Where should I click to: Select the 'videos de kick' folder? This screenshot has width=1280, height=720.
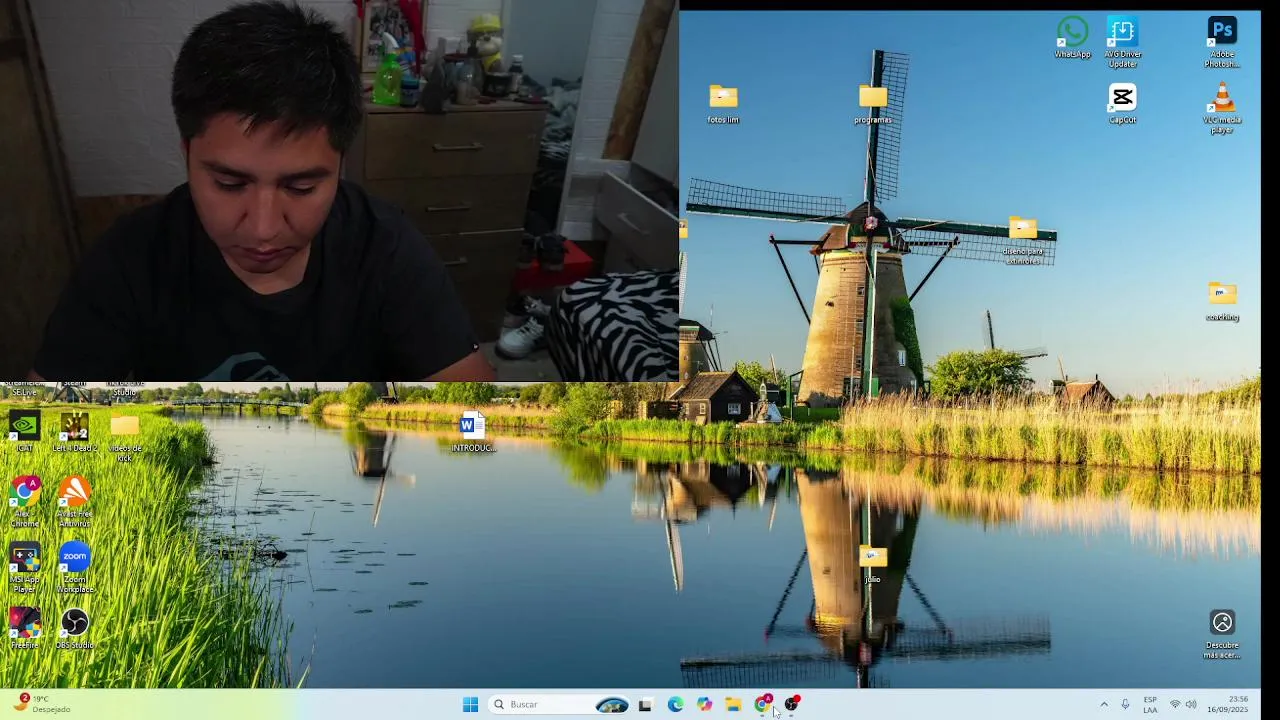click(124, 438)
